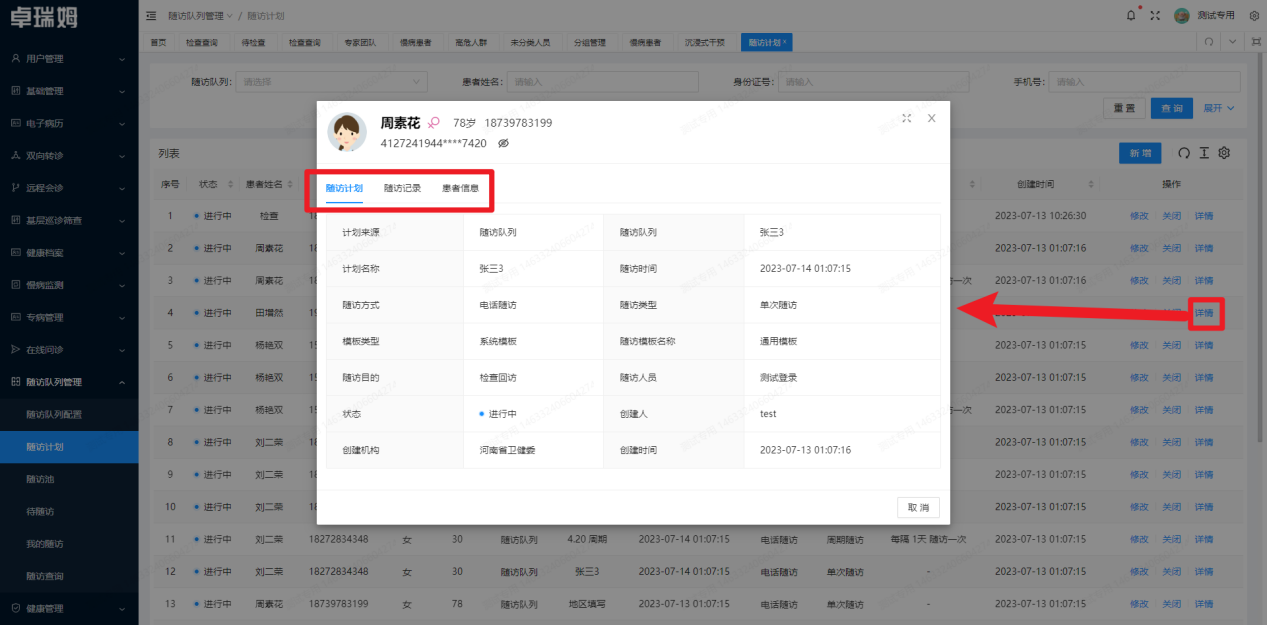Click the refresh icon on the tabs toolbar

(1209, 41)
